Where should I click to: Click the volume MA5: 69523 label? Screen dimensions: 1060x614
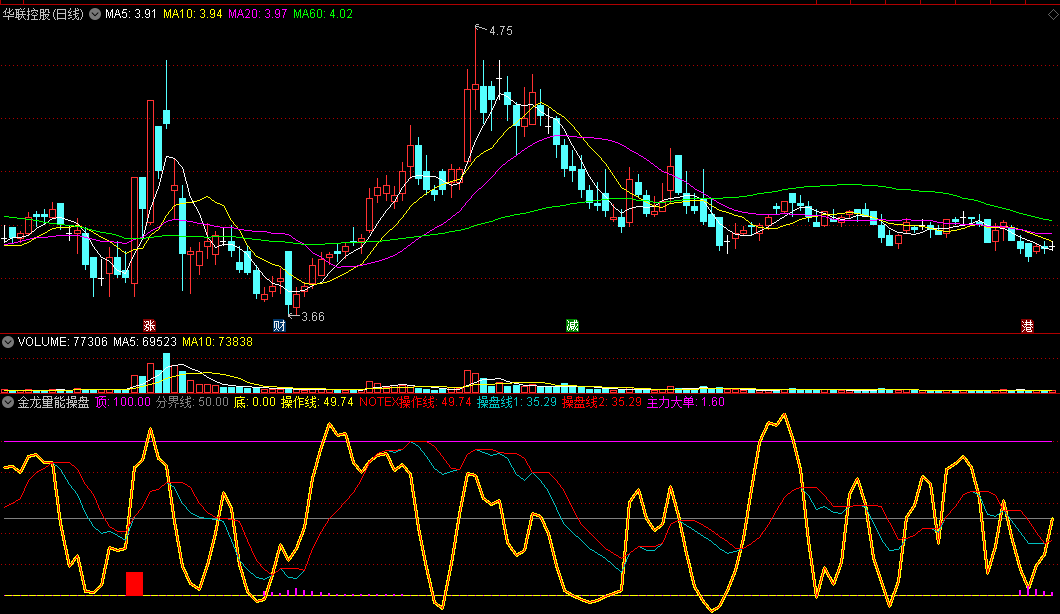point(145,342)
